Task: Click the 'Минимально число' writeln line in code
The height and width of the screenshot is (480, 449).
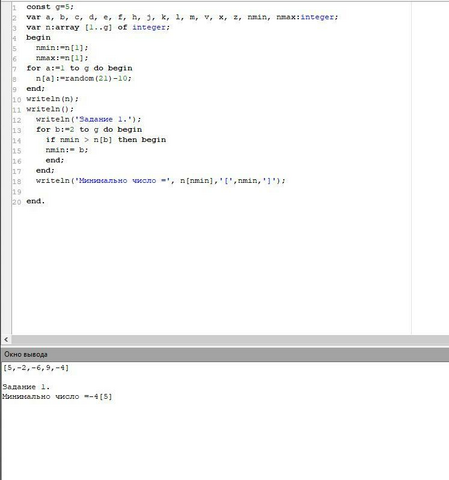Action: click(161, 181)
